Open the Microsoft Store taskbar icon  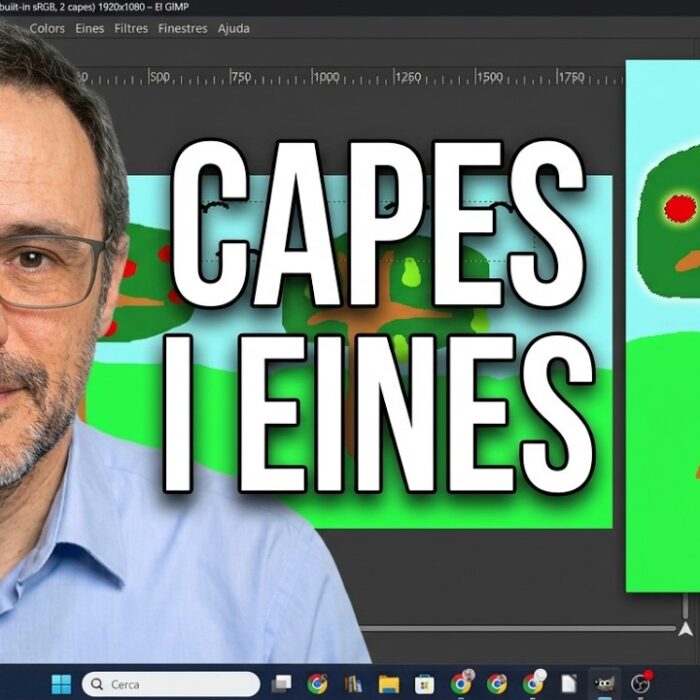pyautogui.click(x=425, y=684)
